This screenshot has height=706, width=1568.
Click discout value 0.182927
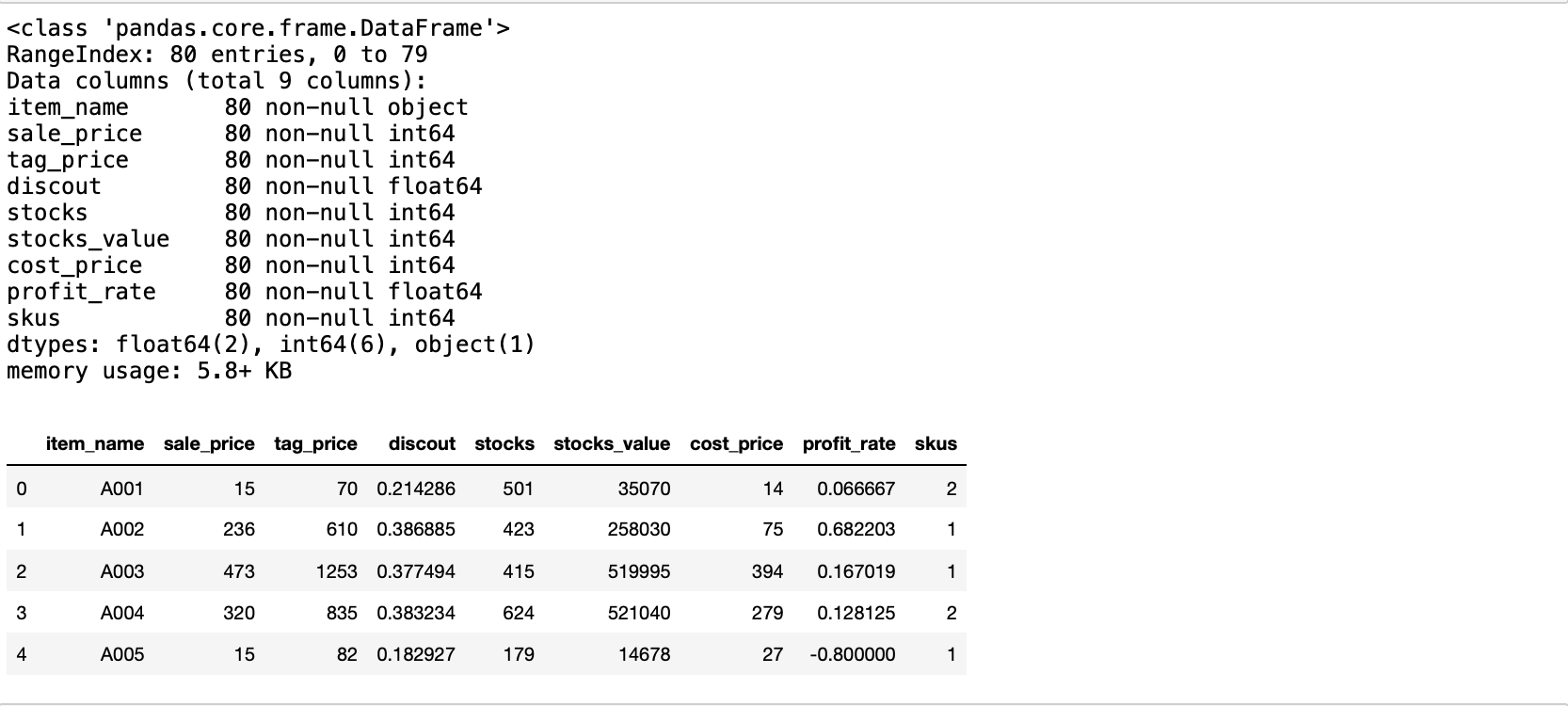(416, 654)
